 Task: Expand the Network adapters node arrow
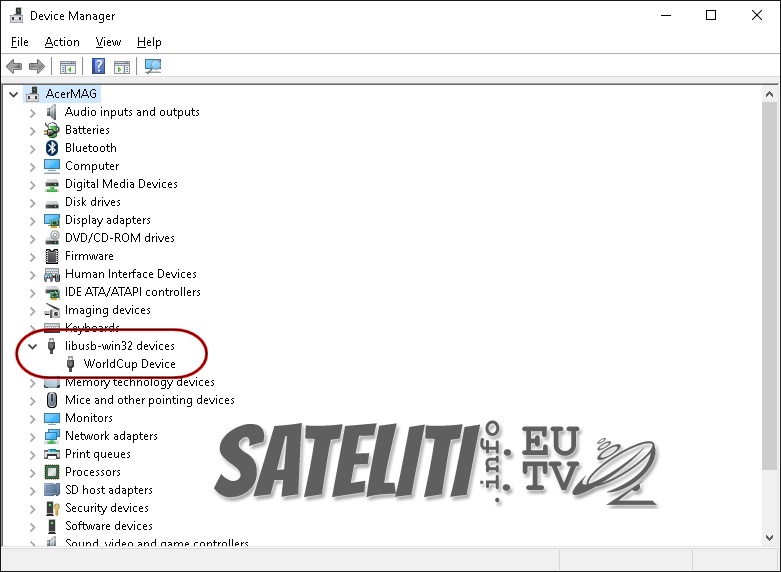(x=32, y=436)
